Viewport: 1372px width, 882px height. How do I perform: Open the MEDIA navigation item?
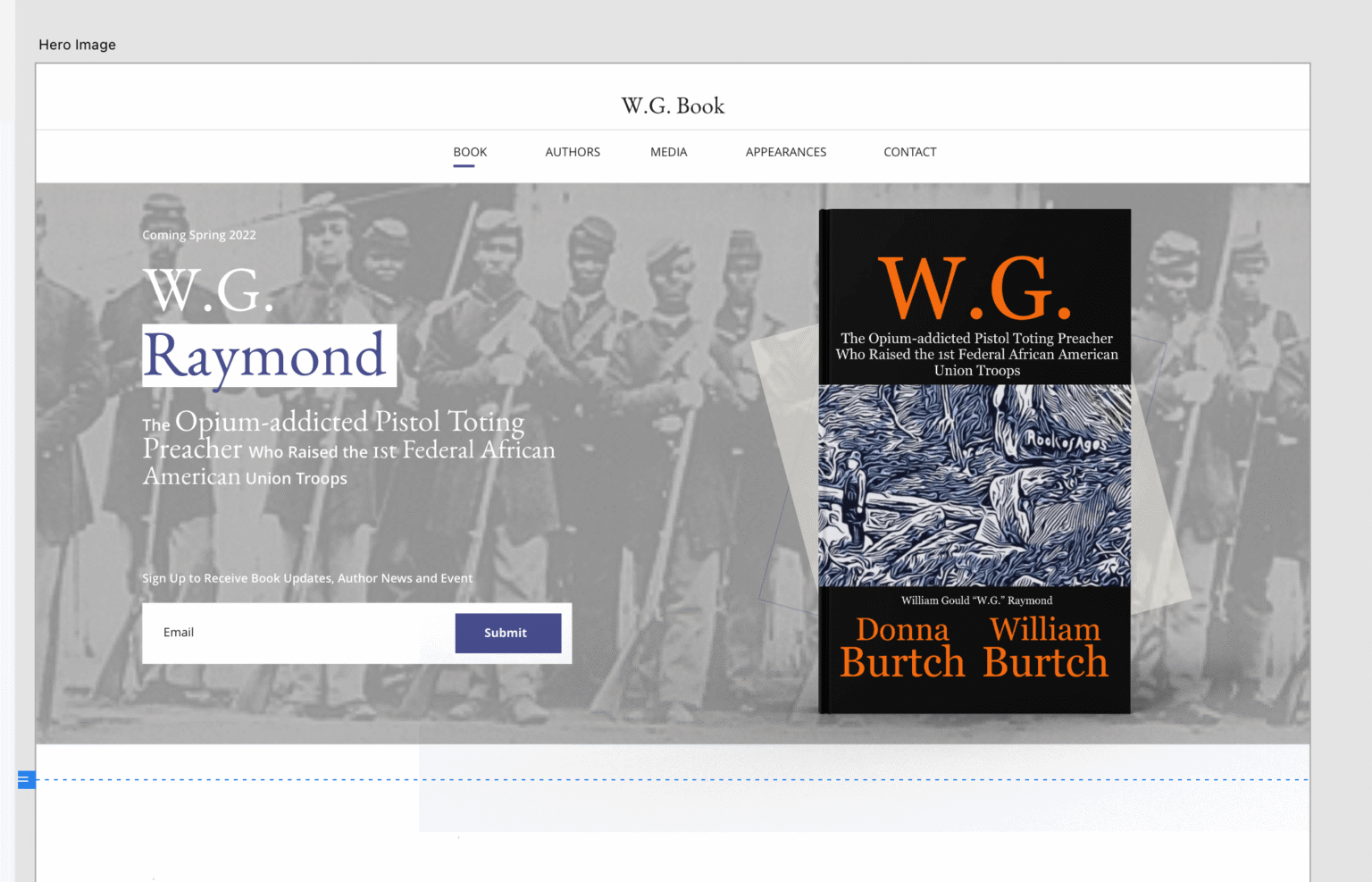click(x=668, y=152)
